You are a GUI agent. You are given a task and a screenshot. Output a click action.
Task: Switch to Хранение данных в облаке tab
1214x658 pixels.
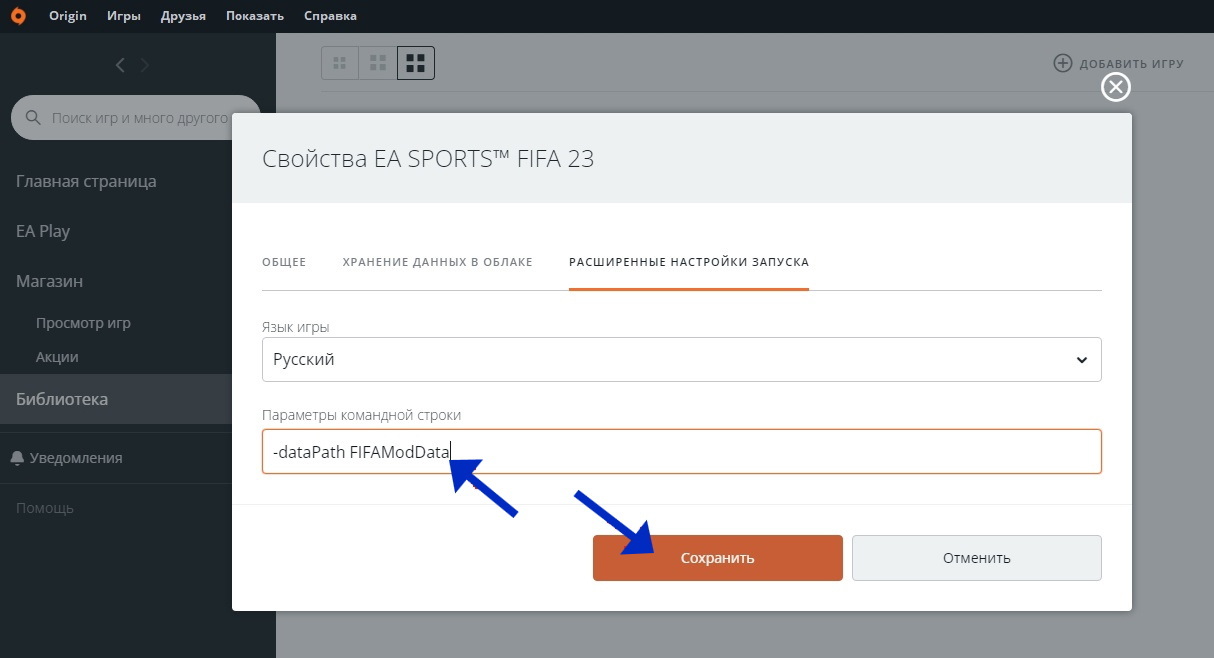pos(437,262)
